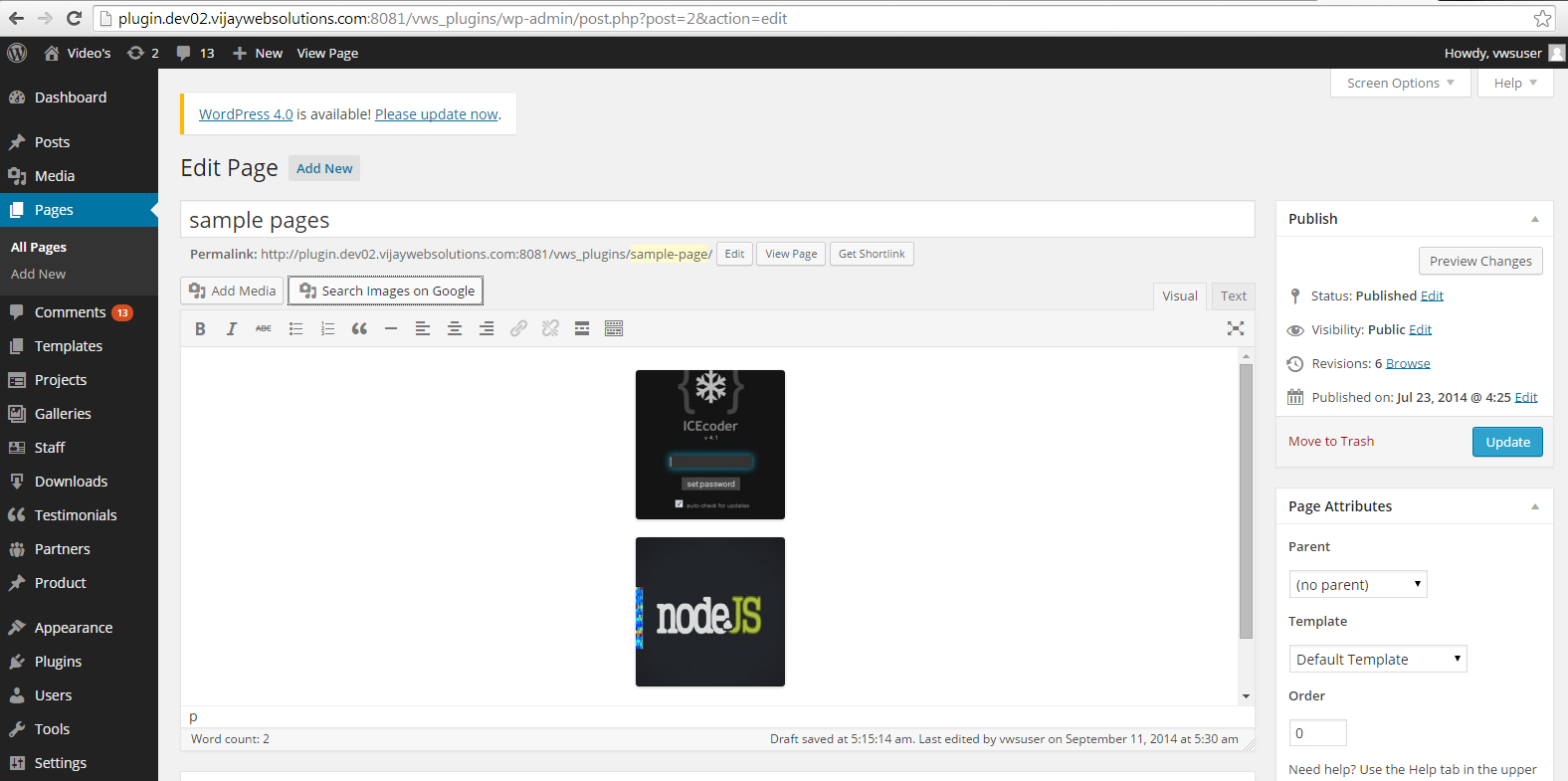1568x781 pixels.
Task: Open the Template dropdown
Action: [1378, 659]
